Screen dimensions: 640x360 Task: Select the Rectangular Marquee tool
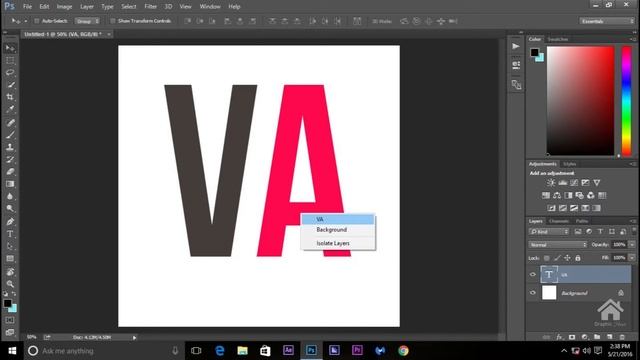(10, 60)
